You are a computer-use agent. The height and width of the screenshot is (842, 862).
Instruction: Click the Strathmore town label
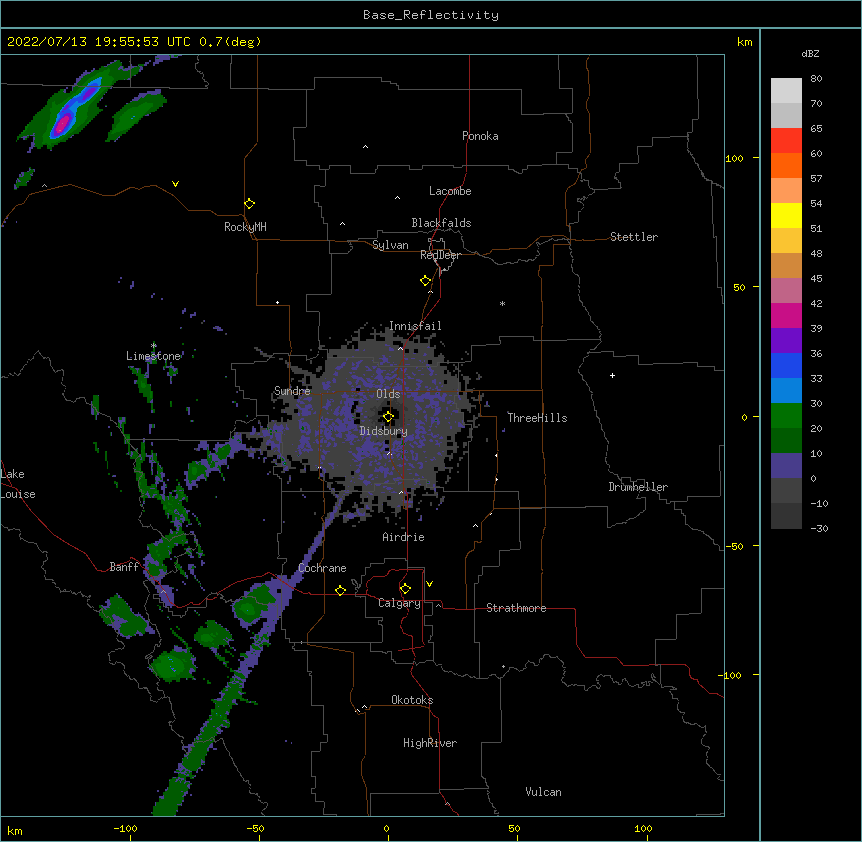(516, 608)
